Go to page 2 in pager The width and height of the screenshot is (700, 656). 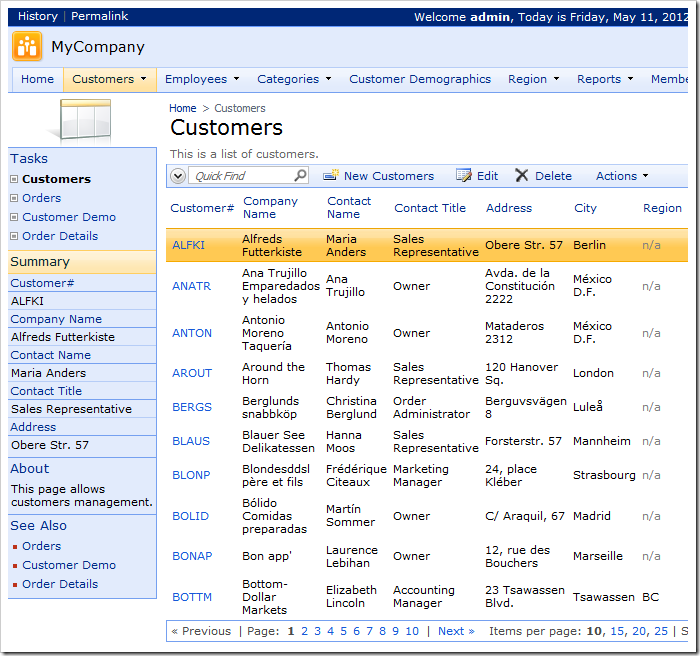coord(304,631)
